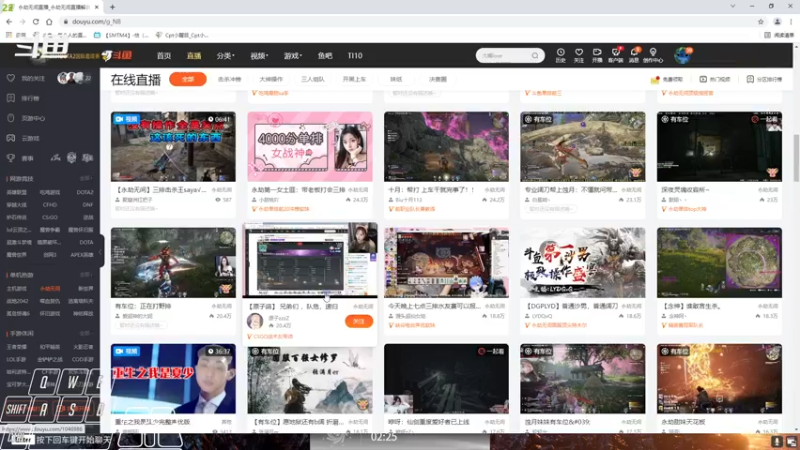Viewport: 800px width, 450px height.
Task: Open 赛事 trophy icon in sidebar
Action: click(11, 158)
